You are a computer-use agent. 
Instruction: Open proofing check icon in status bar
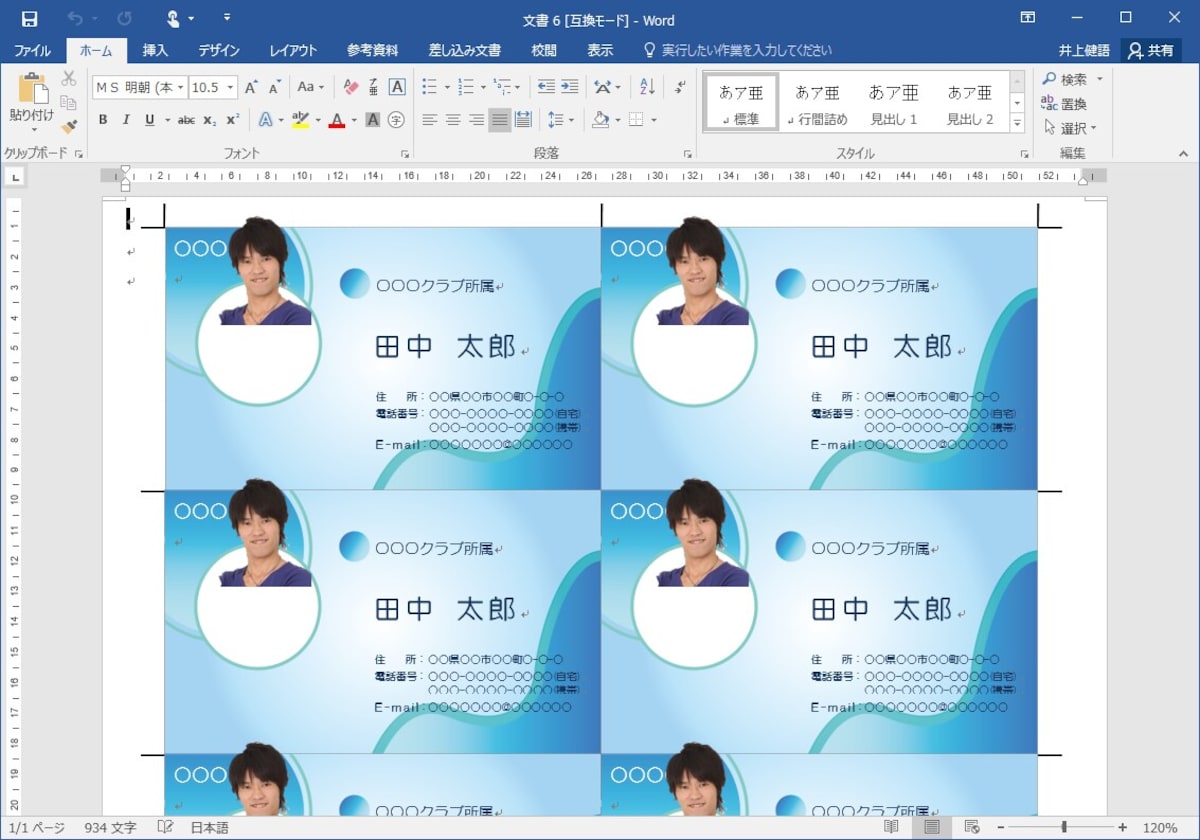pos(166,828)
